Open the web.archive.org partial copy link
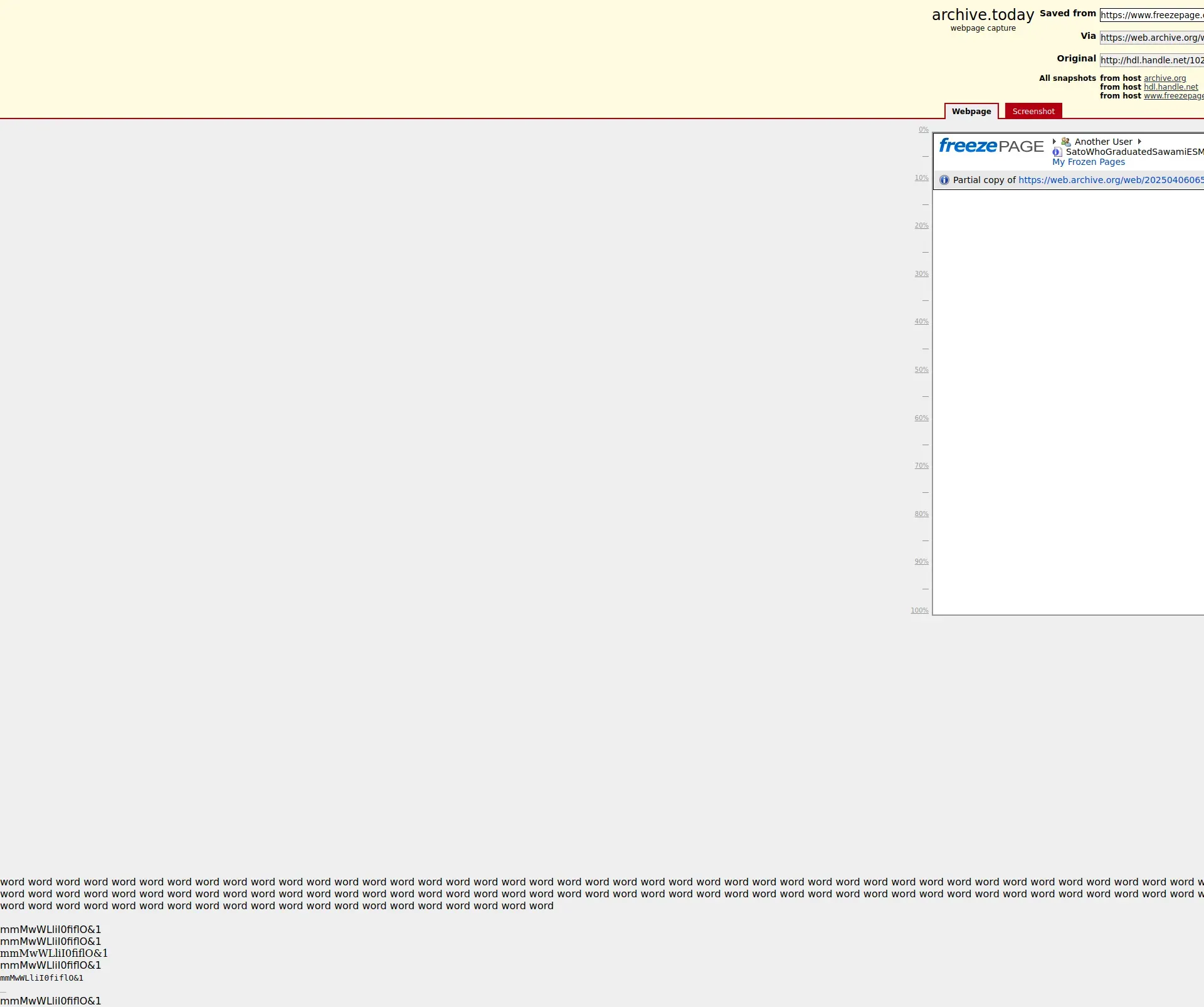Screen dimensions: 1204x1007 [x=1110, y=180]
